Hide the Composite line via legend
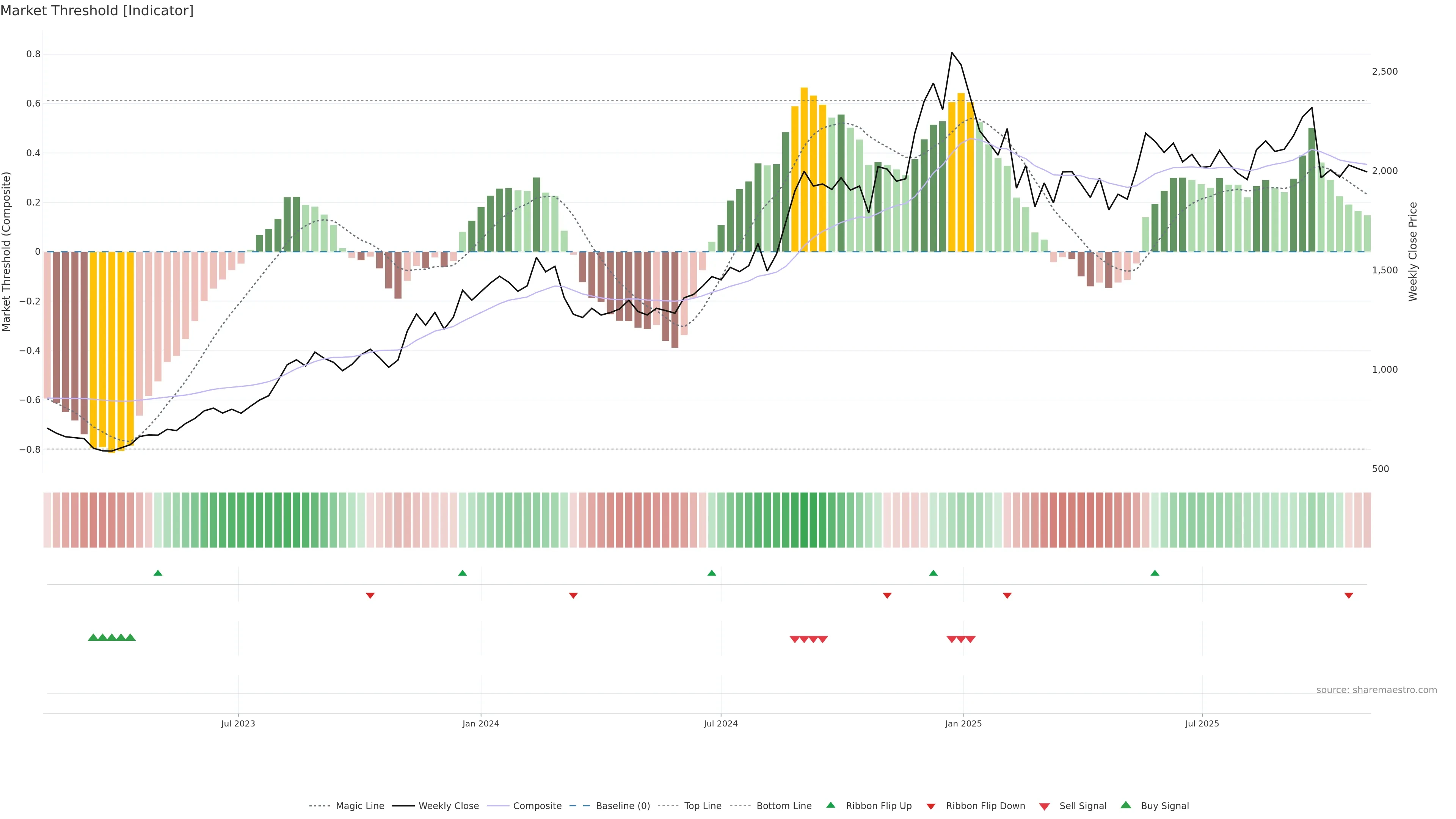Image resolution: width=1456 pixels, height=819 pixels. coord(537,806)
